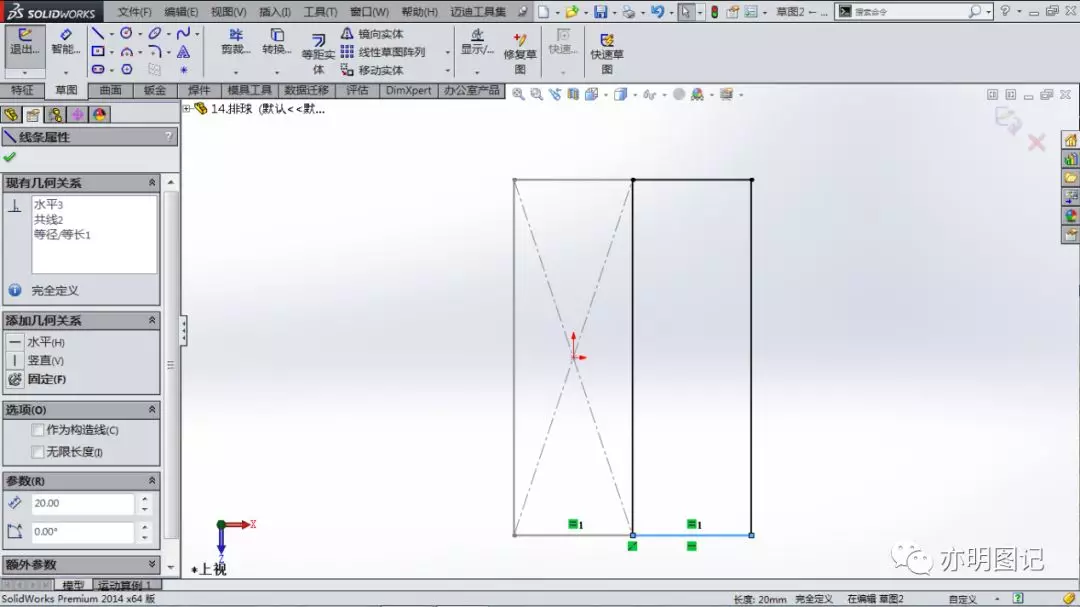The image size is (1080, 607).
Task: Click the 剪裁 Trim Entities tool
Action: [236, 41]
